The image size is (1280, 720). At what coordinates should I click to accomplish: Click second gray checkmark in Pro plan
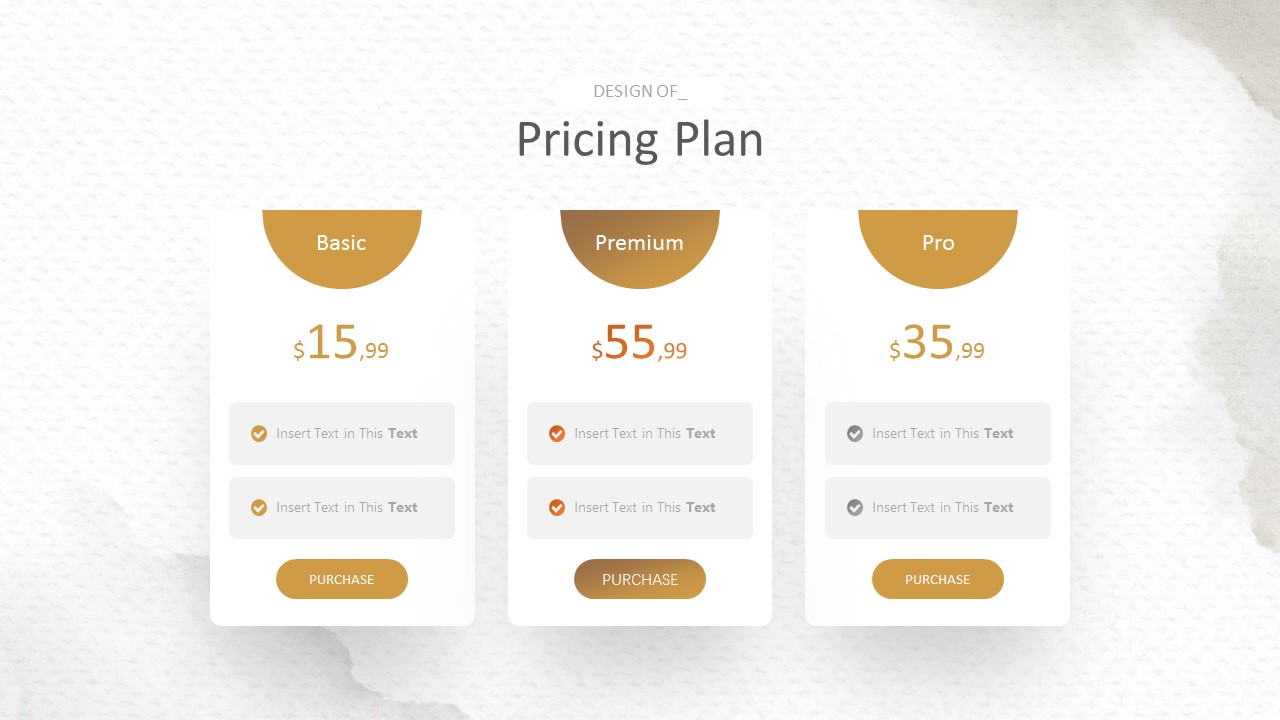coord(855,507)
